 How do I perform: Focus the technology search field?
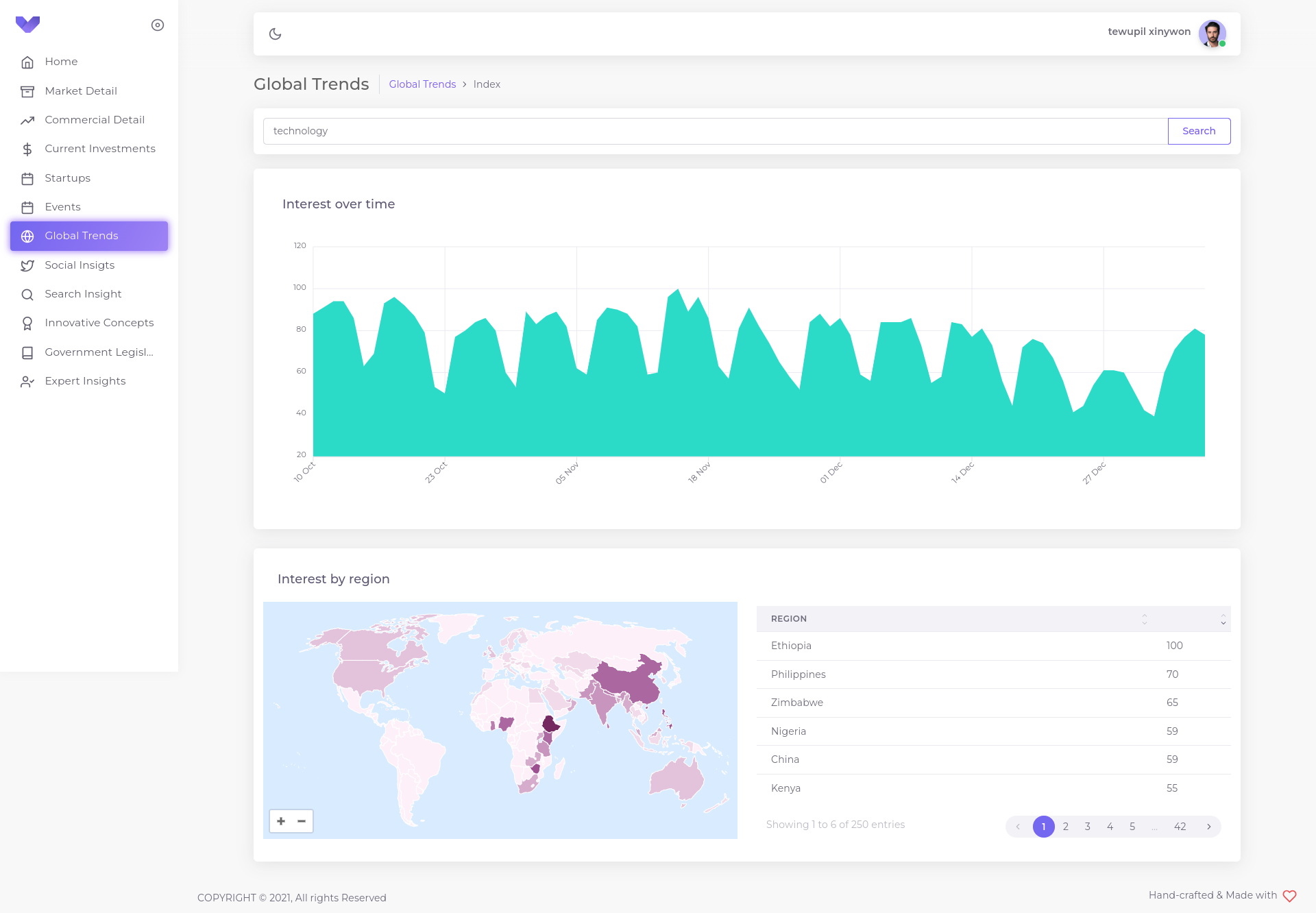tap(716, 131)
